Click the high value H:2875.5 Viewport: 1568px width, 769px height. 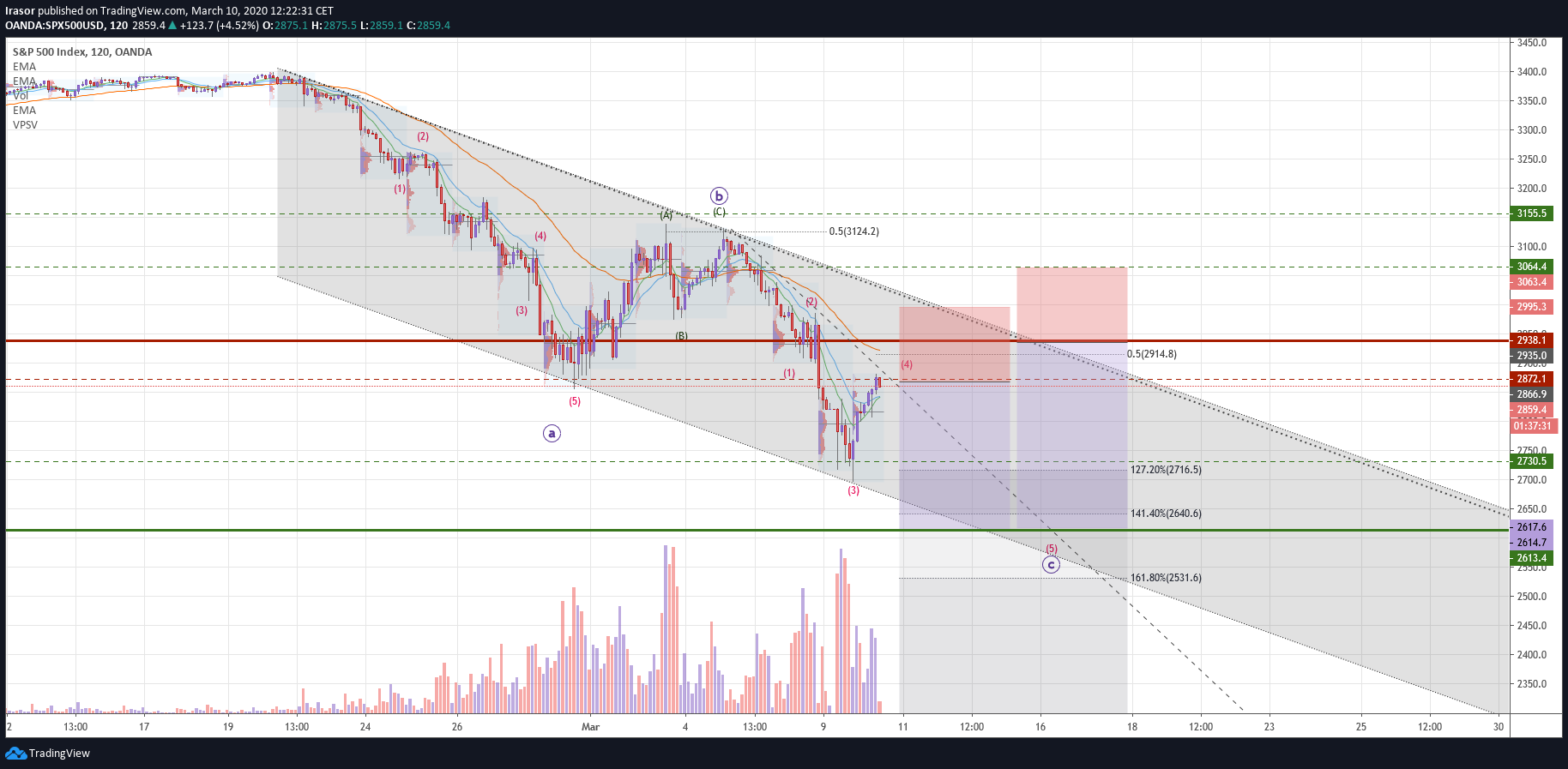pyautogui.click(x=334, y=26)
